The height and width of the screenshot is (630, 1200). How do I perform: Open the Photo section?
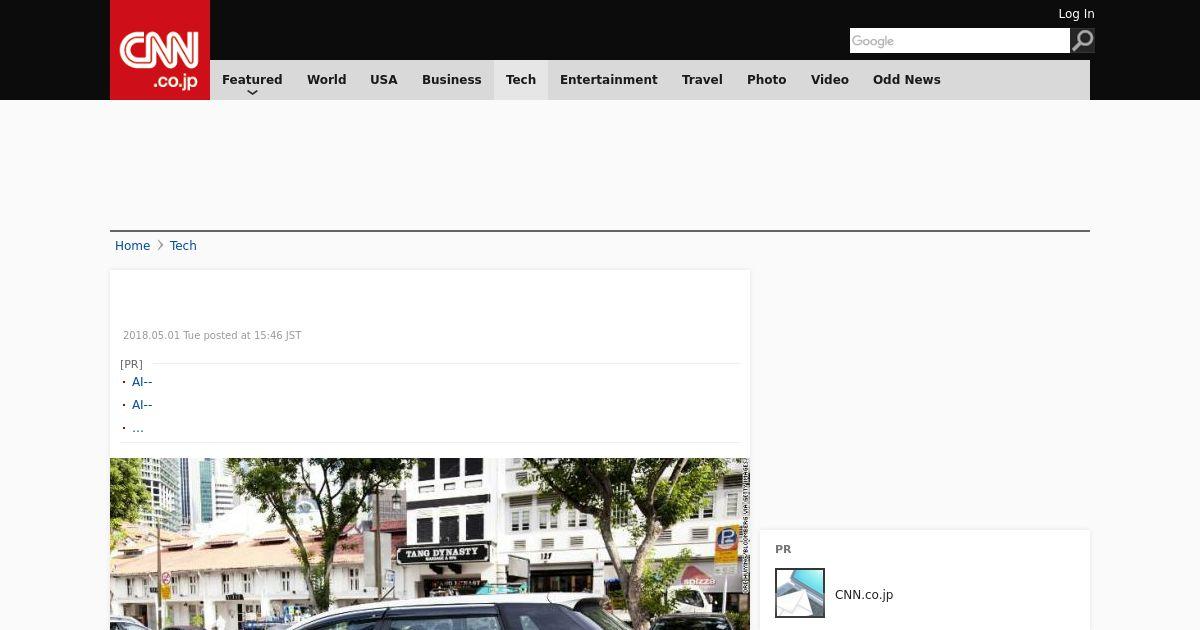(767, 80)
